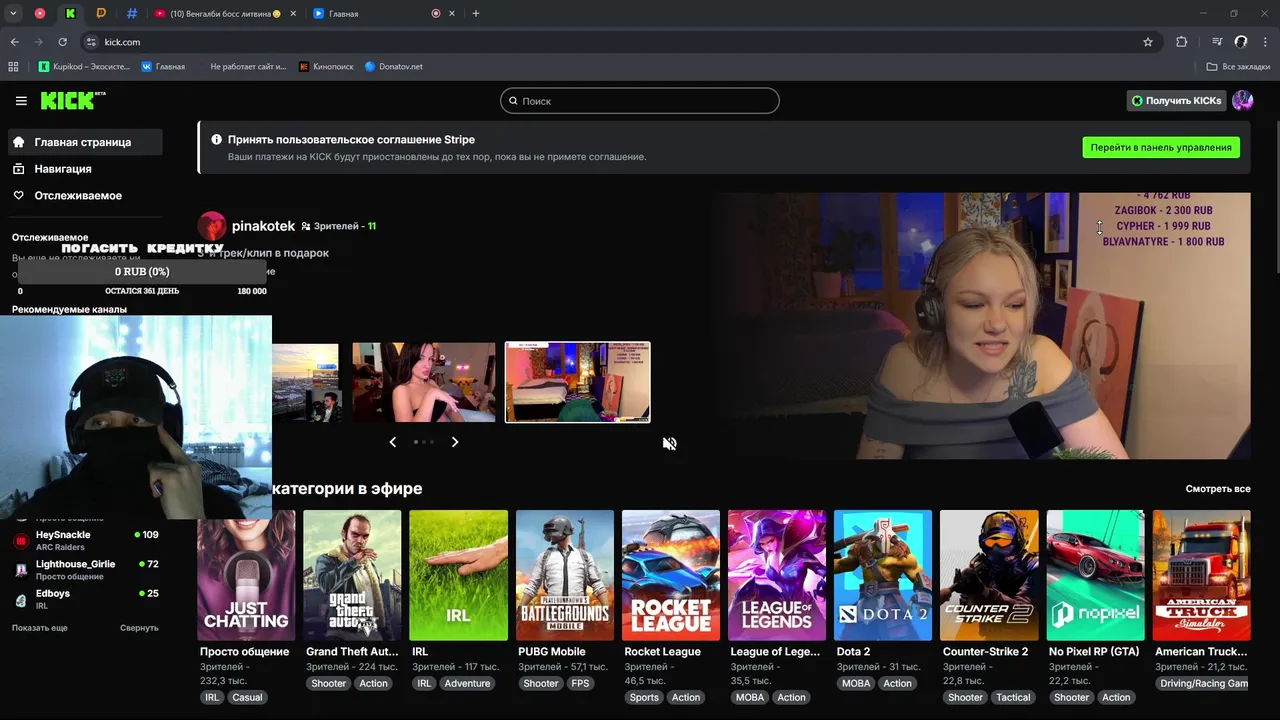Open Главная страница in sidebar
The width and height of the screenshot is (1280, 720).
click(x=84, y=142)
